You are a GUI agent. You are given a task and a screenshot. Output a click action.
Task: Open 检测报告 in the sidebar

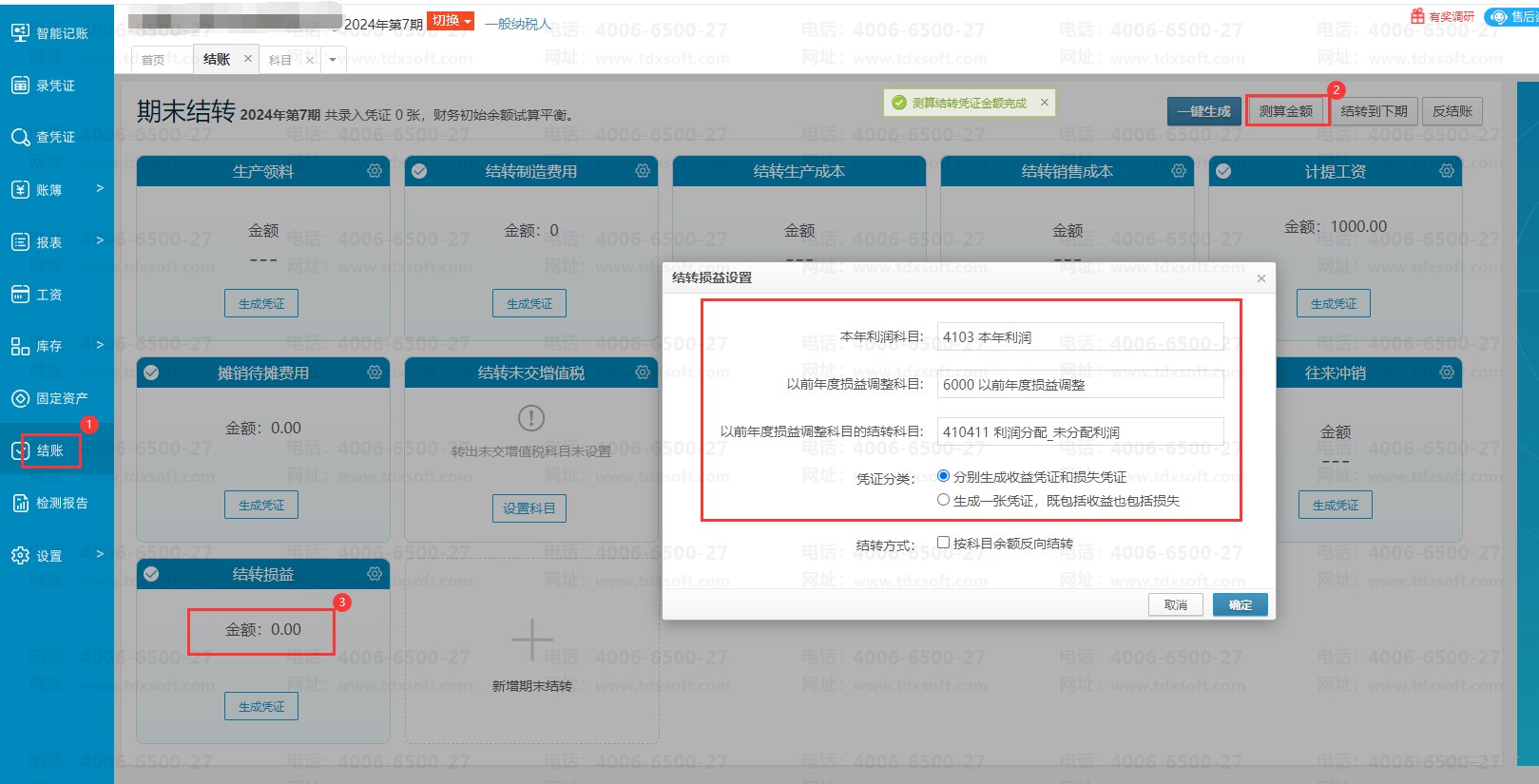coord(51,503)
